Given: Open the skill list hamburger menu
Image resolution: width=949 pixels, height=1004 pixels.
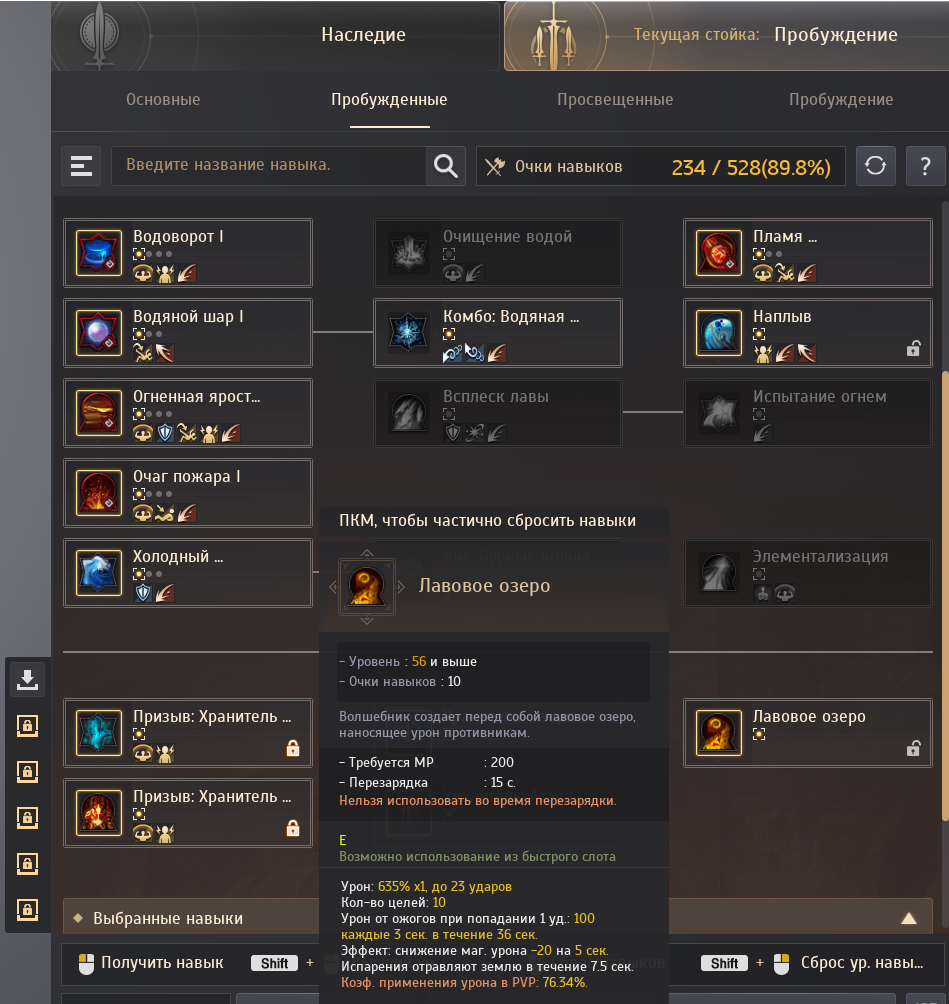Looking at the screenshot, I should pyautogui.click(x=81, y=166).
